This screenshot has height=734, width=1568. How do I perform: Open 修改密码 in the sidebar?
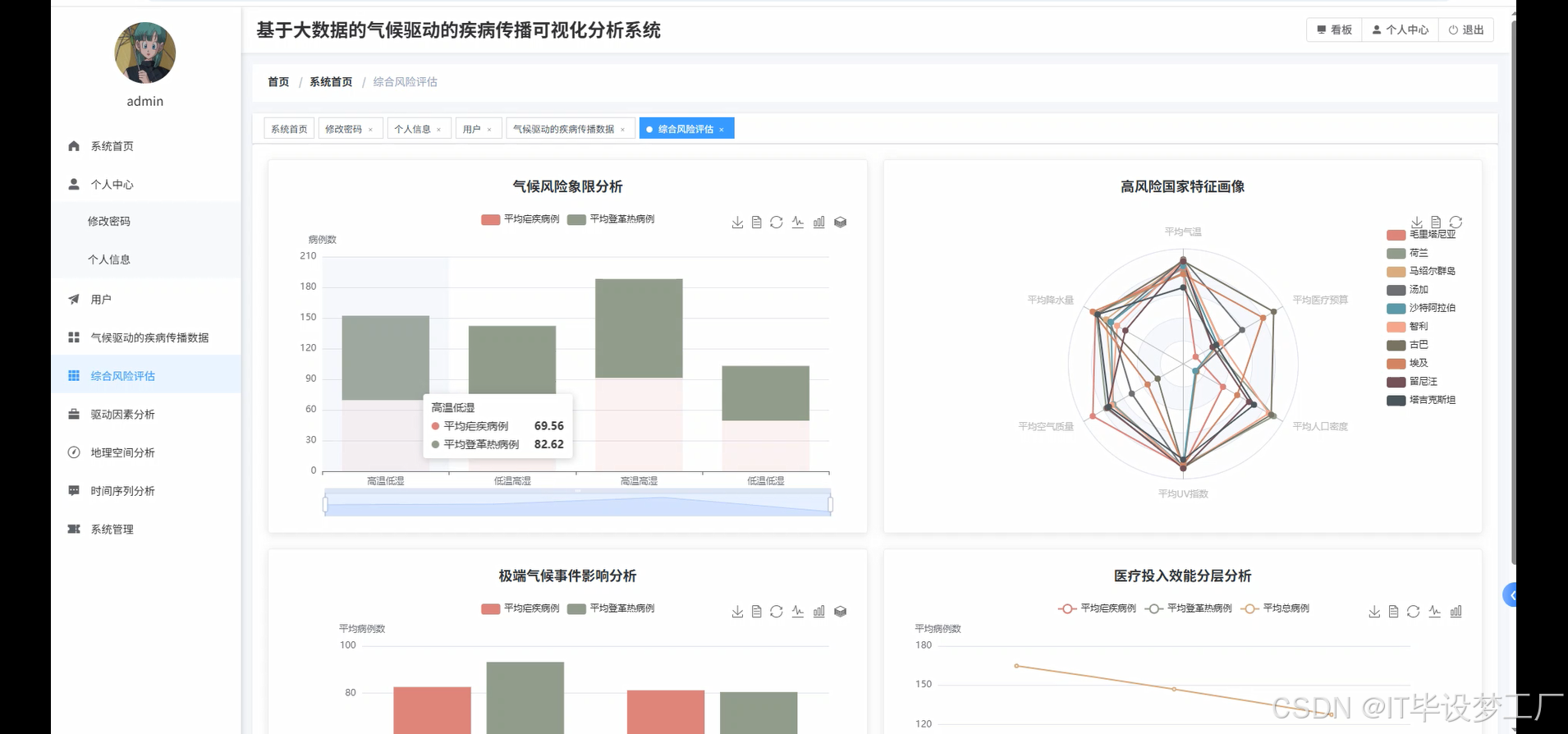146,222
